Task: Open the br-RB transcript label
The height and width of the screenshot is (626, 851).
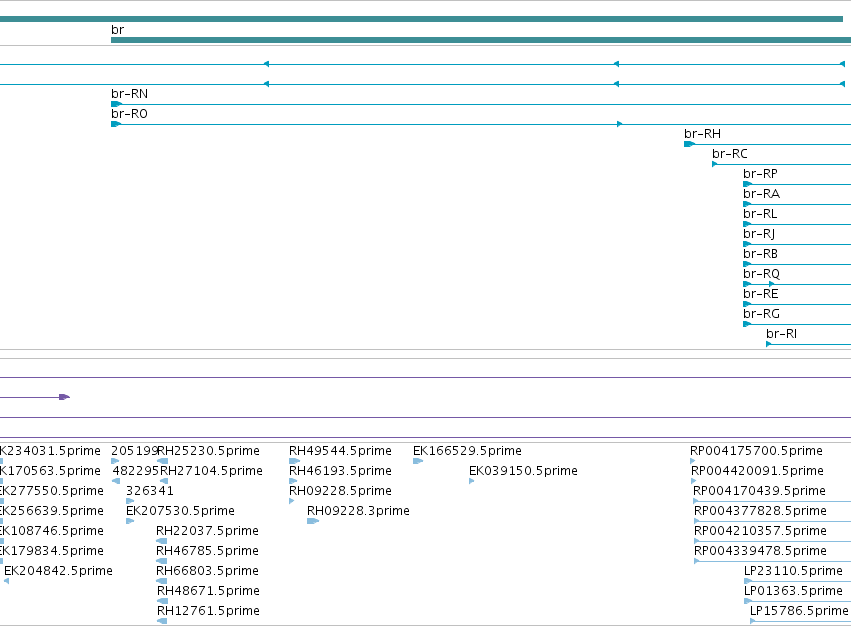Action: tap(760, 254)
